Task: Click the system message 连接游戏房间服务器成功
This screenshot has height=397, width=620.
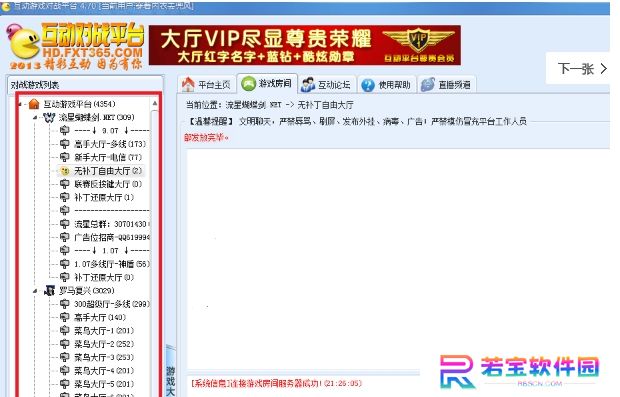Action: (276, 383)
